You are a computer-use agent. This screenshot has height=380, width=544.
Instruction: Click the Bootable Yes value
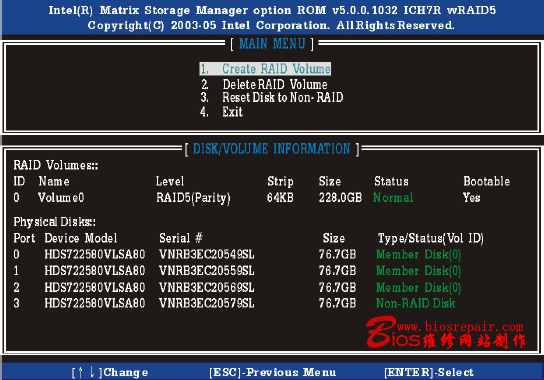(x=471, y=197)
